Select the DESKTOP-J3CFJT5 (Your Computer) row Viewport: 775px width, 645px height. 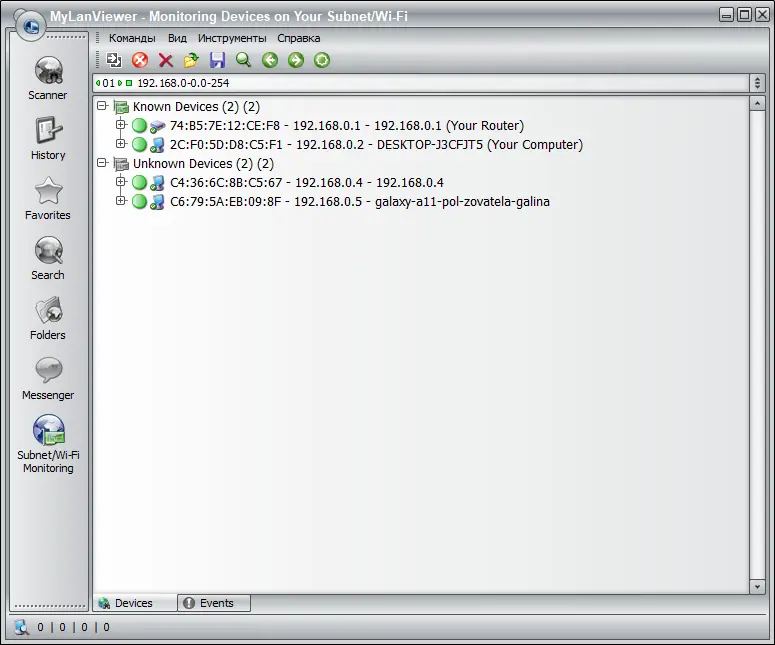(376, 145)
